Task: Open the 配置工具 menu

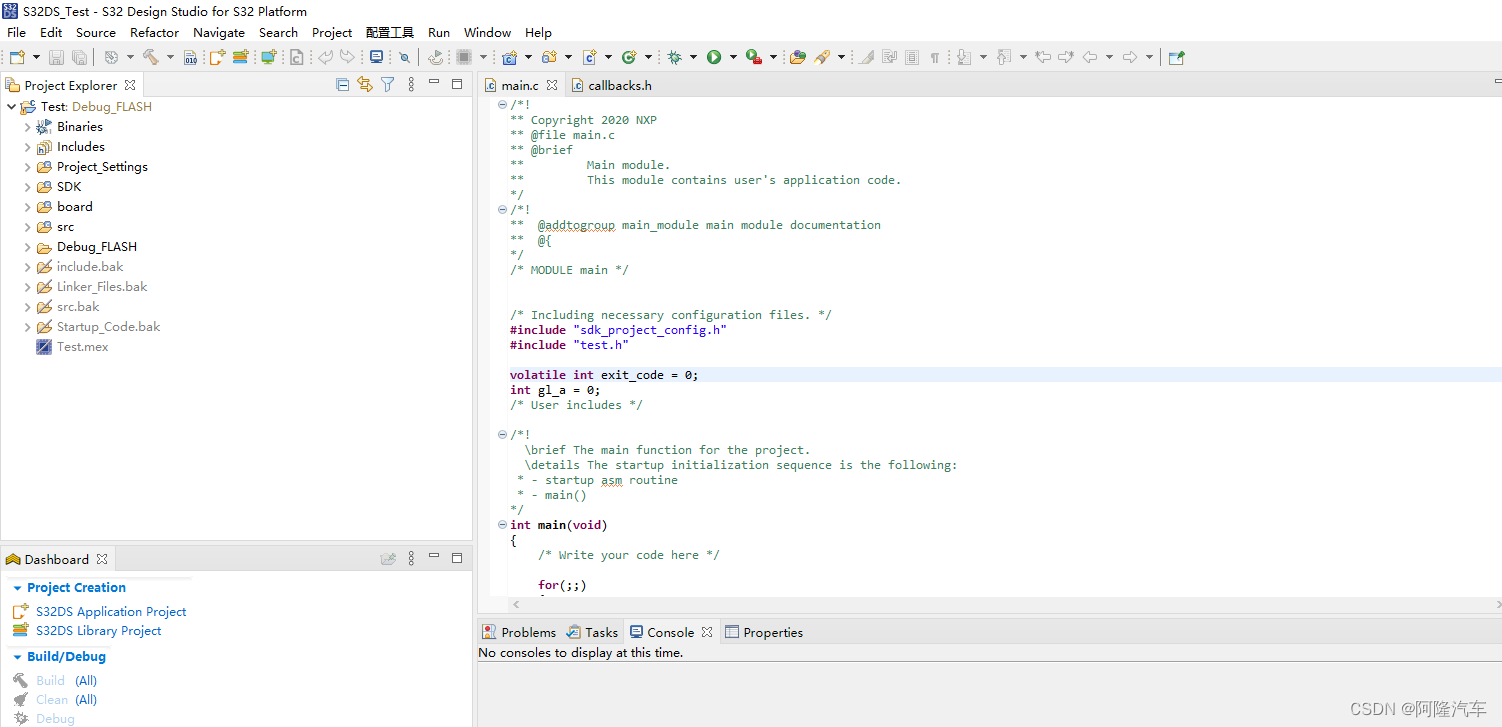Action: click(x=390, y=32)
